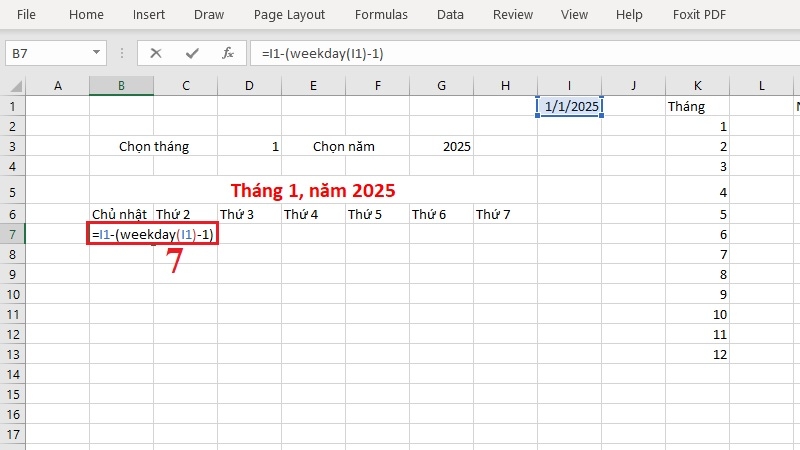Open Insert Function fx dialog

click(x=228, y=53)
